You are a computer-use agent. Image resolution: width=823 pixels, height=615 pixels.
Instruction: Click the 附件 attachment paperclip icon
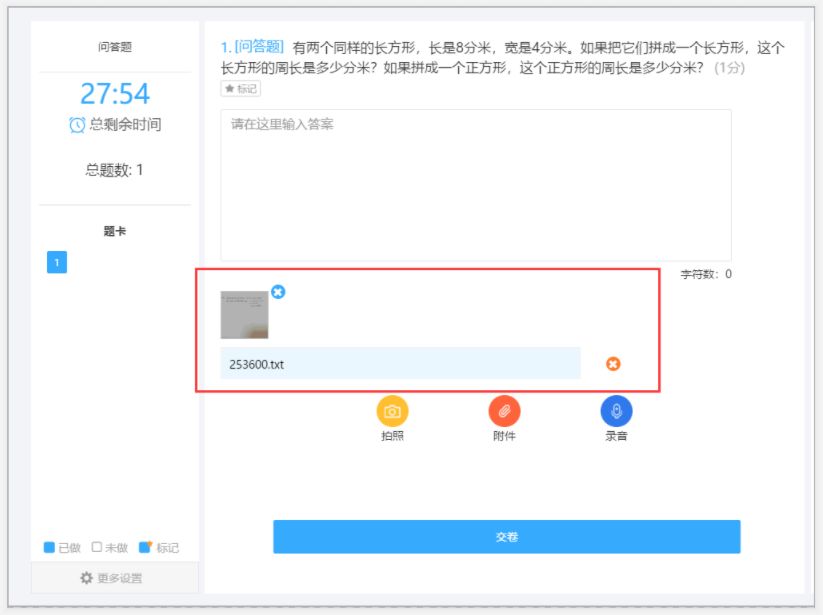point(504,411)
